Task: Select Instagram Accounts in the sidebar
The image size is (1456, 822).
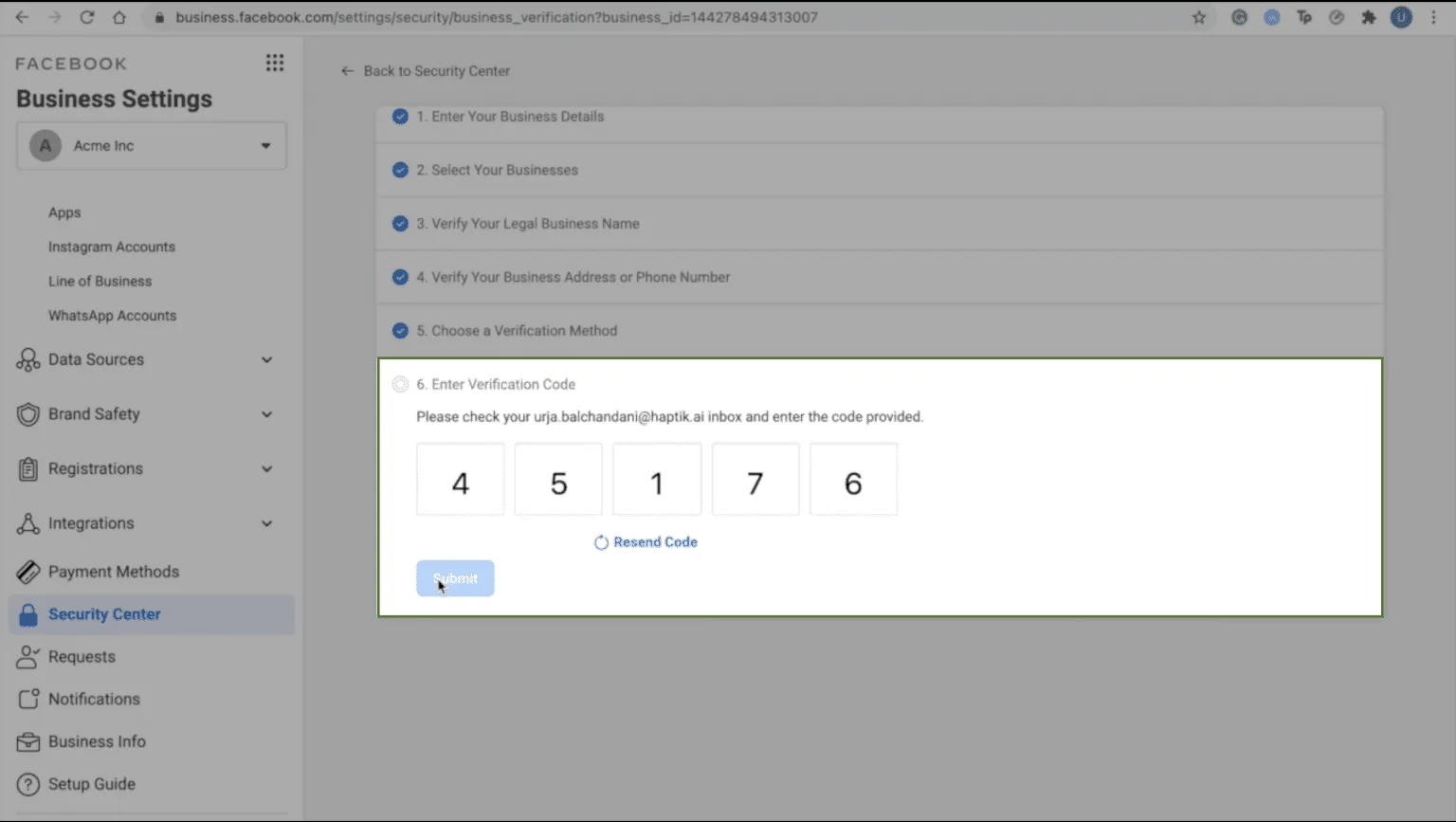Action: point(111,247)
